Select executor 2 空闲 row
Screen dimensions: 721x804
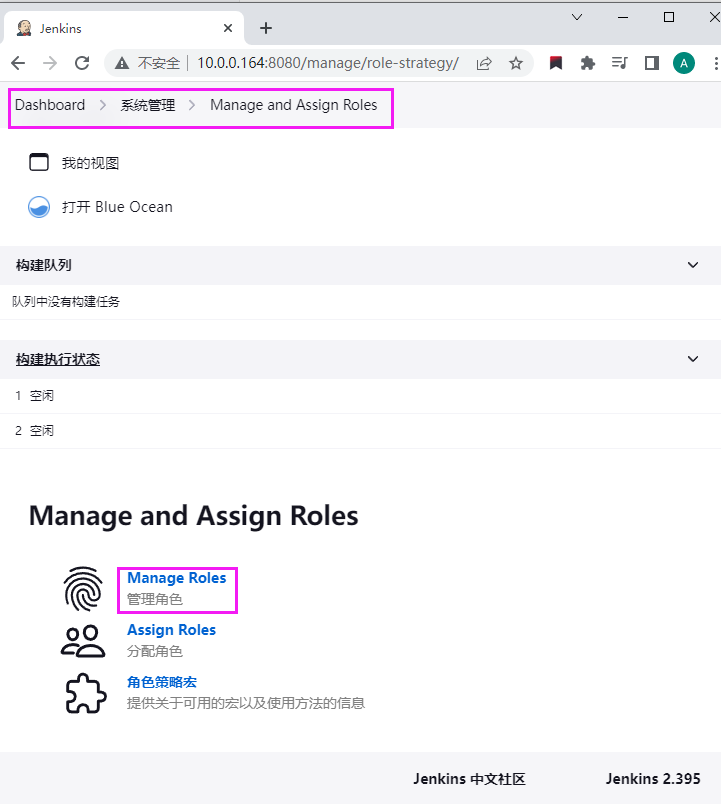point(360,431)
